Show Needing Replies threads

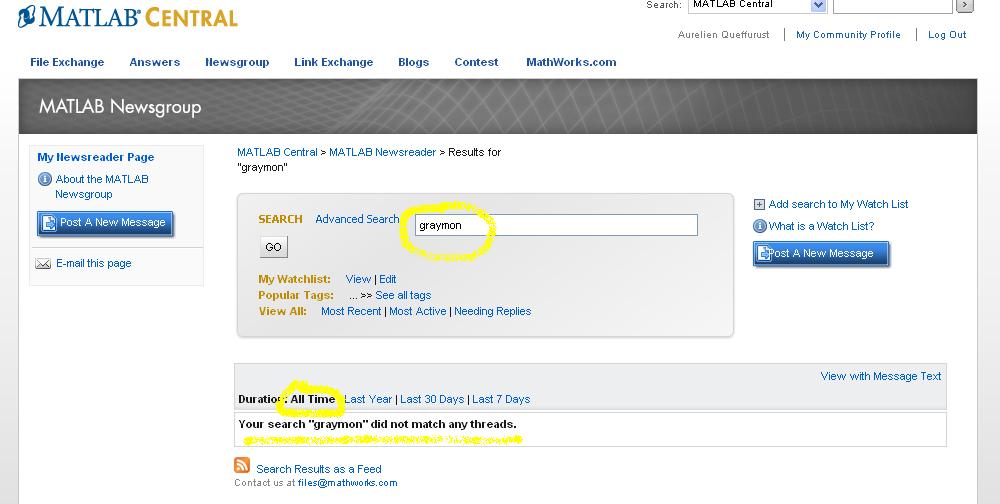492,311
